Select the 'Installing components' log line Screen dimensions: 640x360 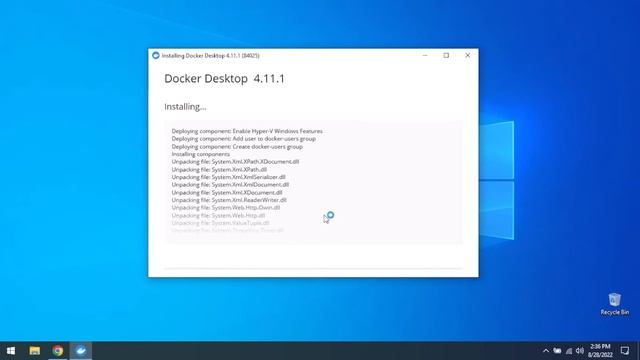[200, 154]
